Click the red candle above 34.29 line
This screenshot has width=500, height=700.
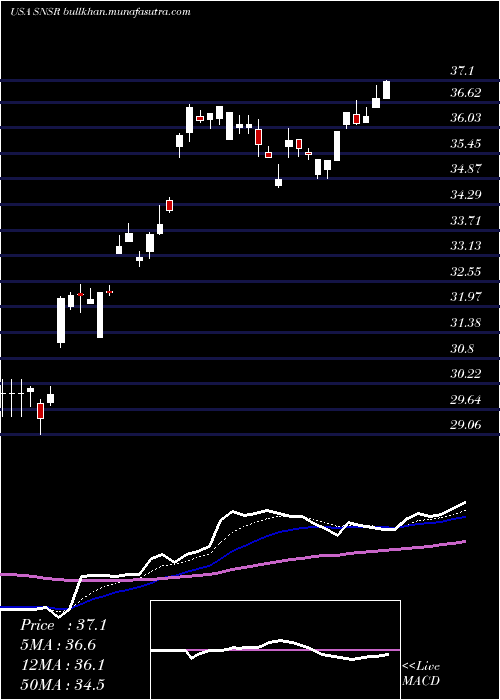pos(170,205)
